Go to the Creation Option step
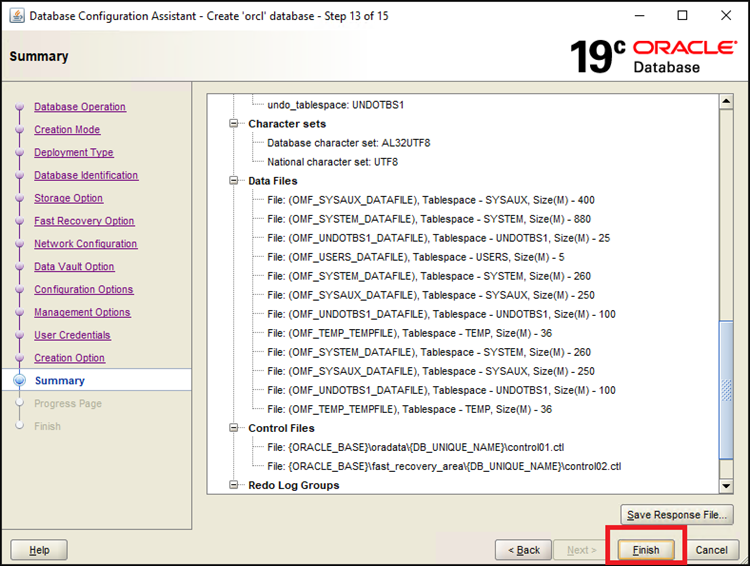Screen dimensions: 750x566 click(69, 358)
